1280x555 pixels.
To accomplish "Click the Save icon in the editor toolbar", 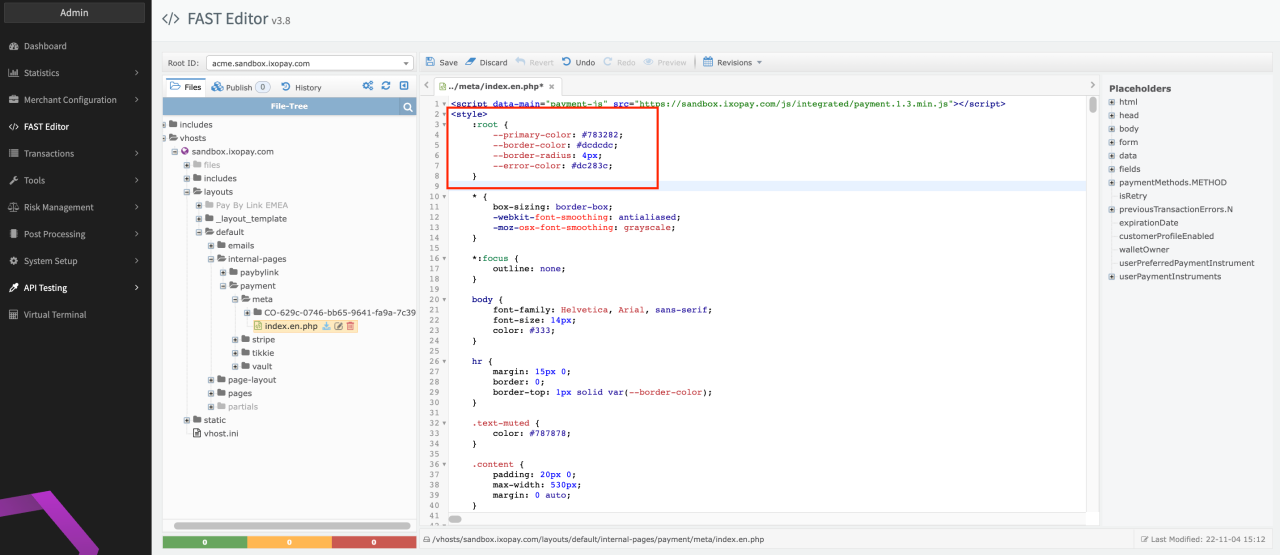I will pos(430,62).
